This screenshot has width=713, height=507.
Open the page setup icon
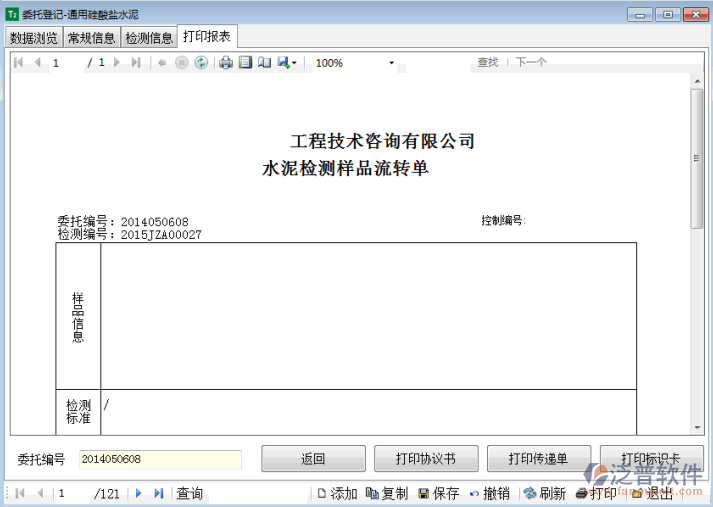(264, 63)
